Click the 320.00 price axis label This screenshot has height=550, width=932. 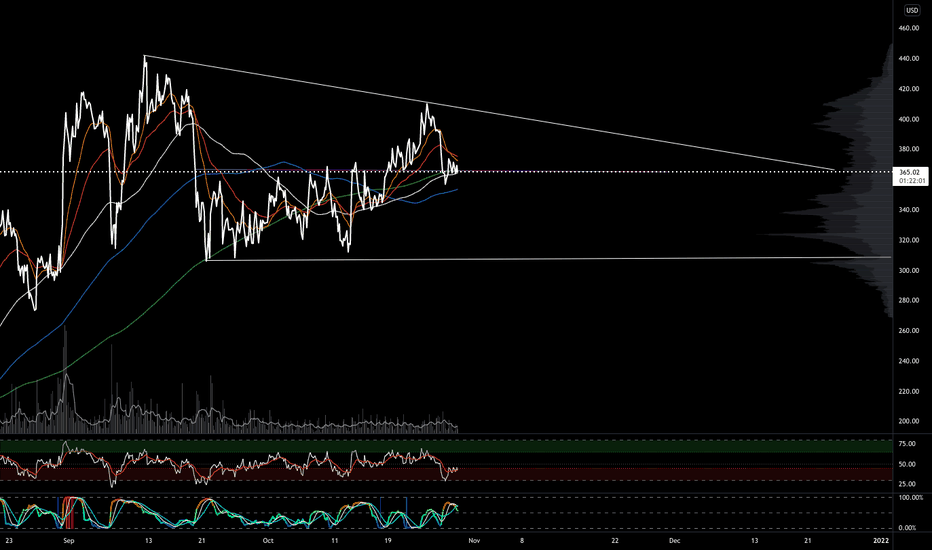point(909,240)
